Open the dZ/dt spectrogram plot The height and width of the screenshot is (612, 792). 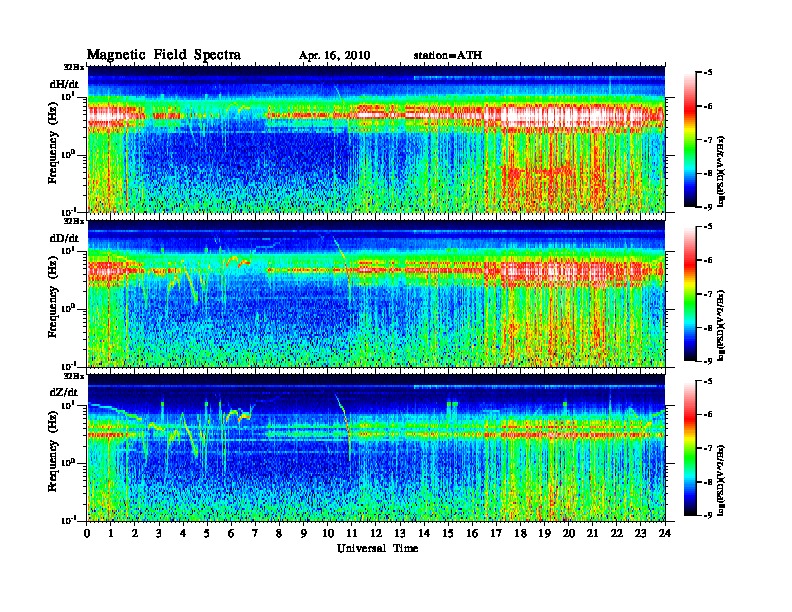coord(376,447)
